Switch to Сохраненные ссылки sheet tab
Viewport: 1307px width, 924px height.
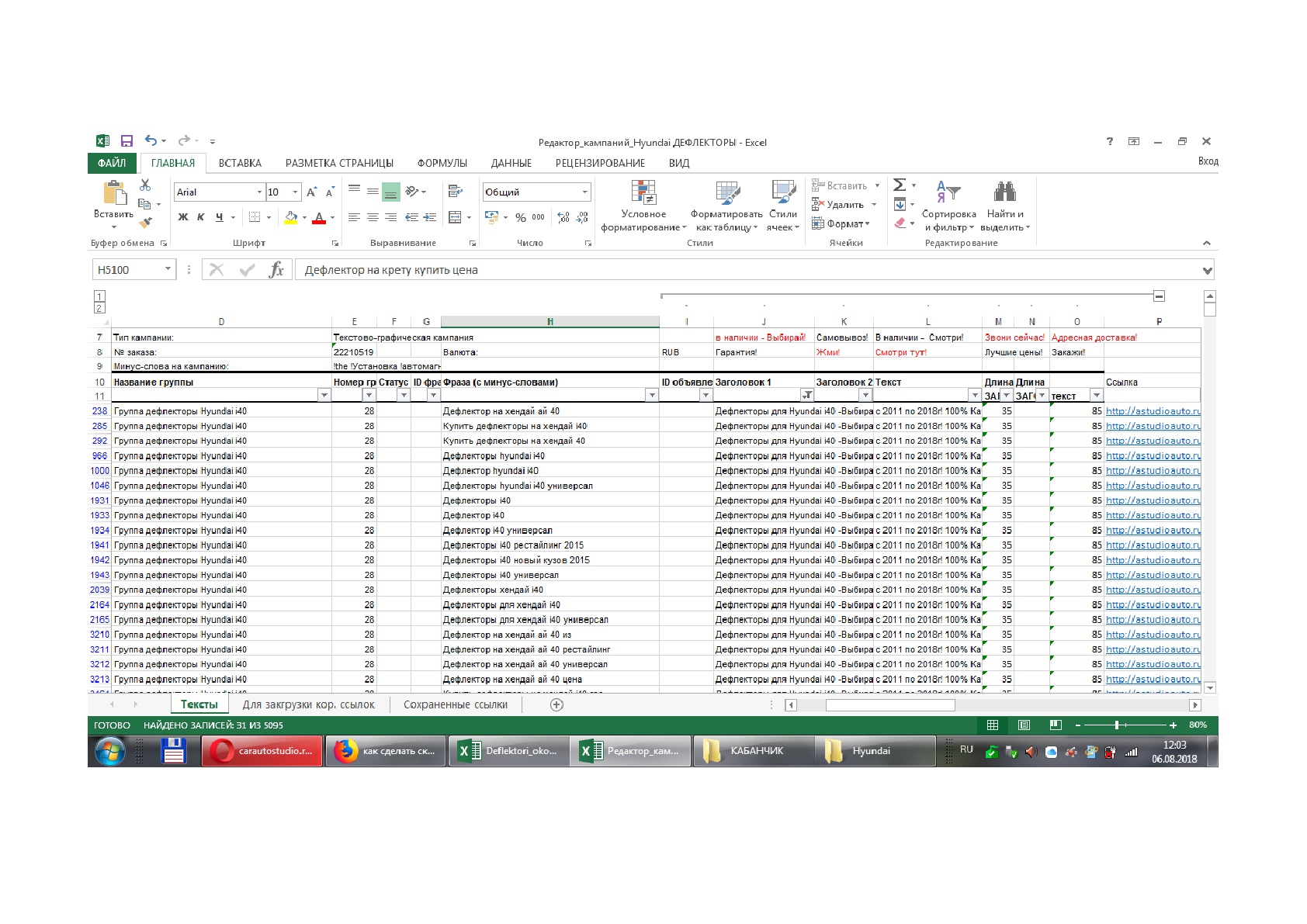pyautogui.click(x=456, y=705)
